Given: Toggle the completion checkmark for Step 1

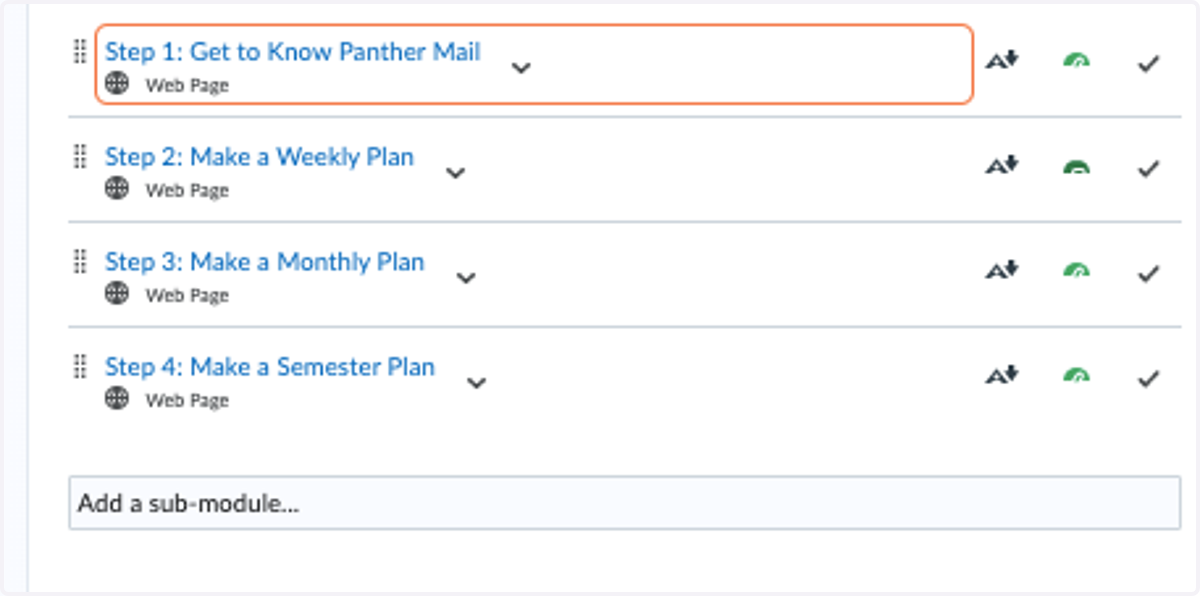Looking at the screenshot, I should coord(1149,64).
